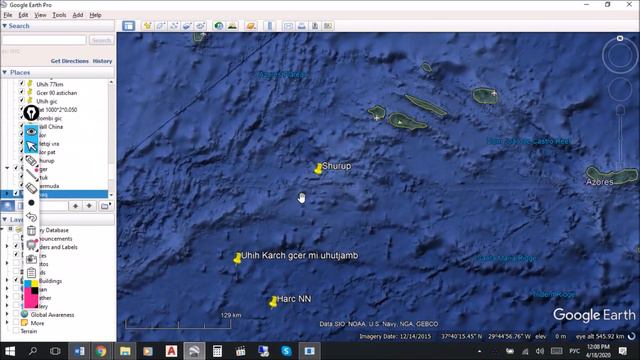Click the Add Placemark yellow pin icon
Image resolution: width=640 pixels, height=360 pixels.
tap(147, 26)
